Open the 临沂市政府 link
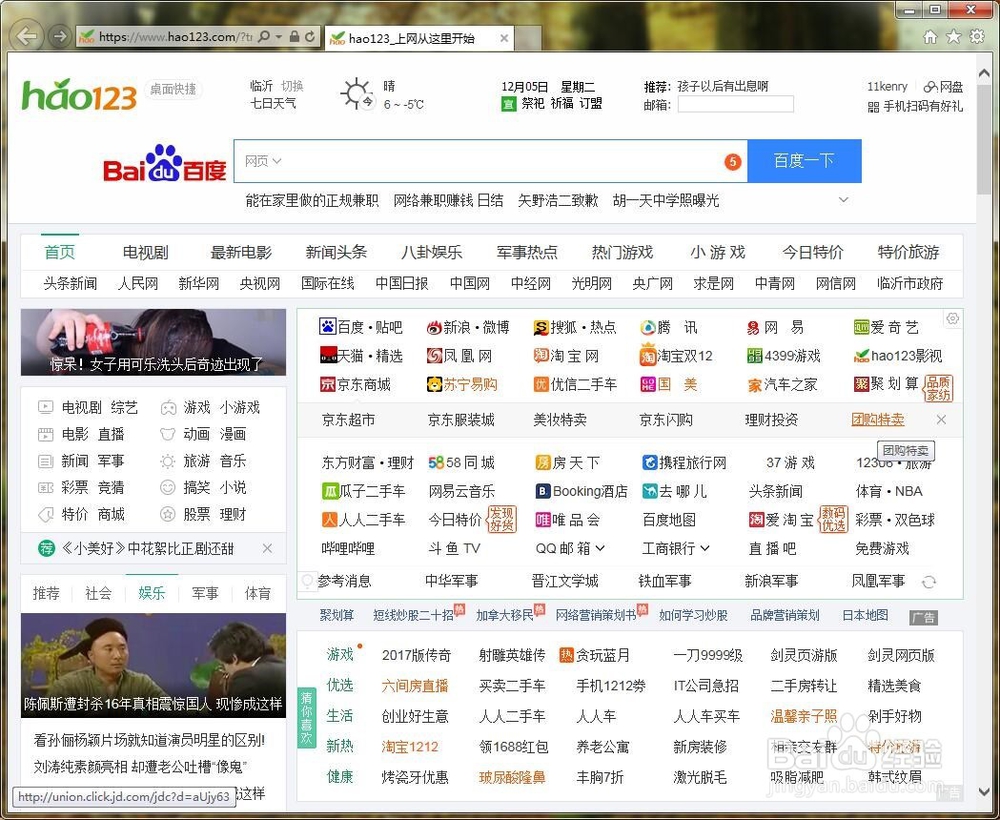Image resolution: width=1000 pixels, height=820 pixels. pos(909,283)
